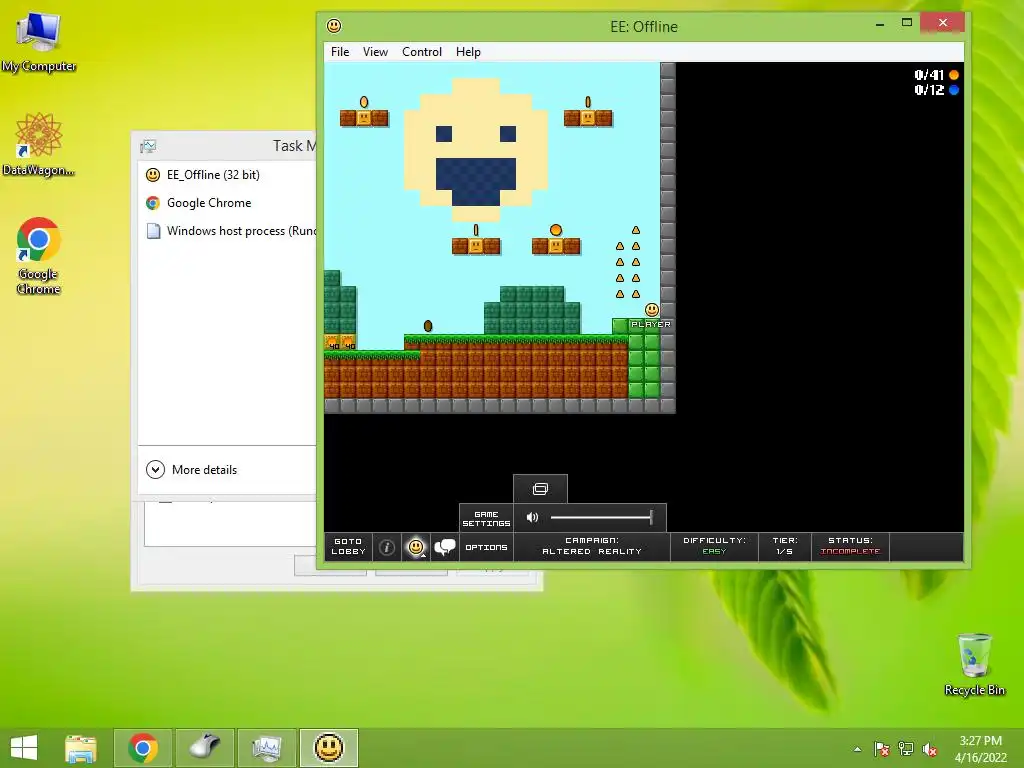The height and width of the screenshot is (768, 1024).
Task: Mute sound via the speaker icon
Action: tap(532, 517)
